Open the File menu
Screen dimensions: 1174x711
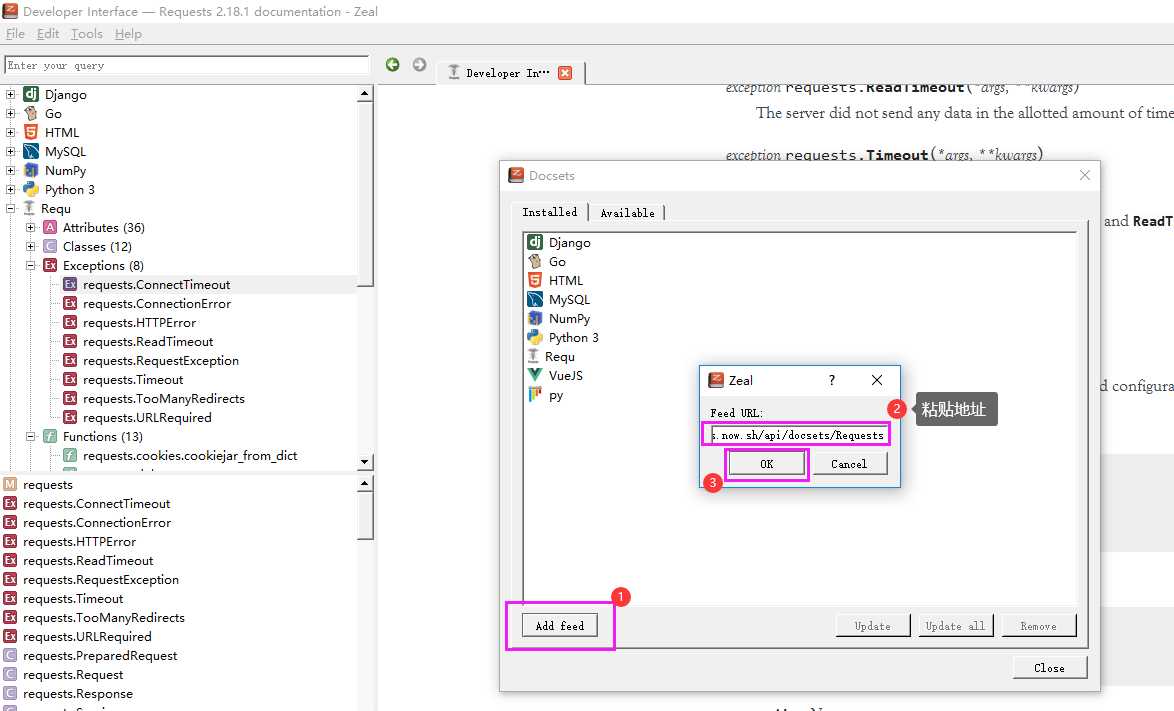pos(15,34)
